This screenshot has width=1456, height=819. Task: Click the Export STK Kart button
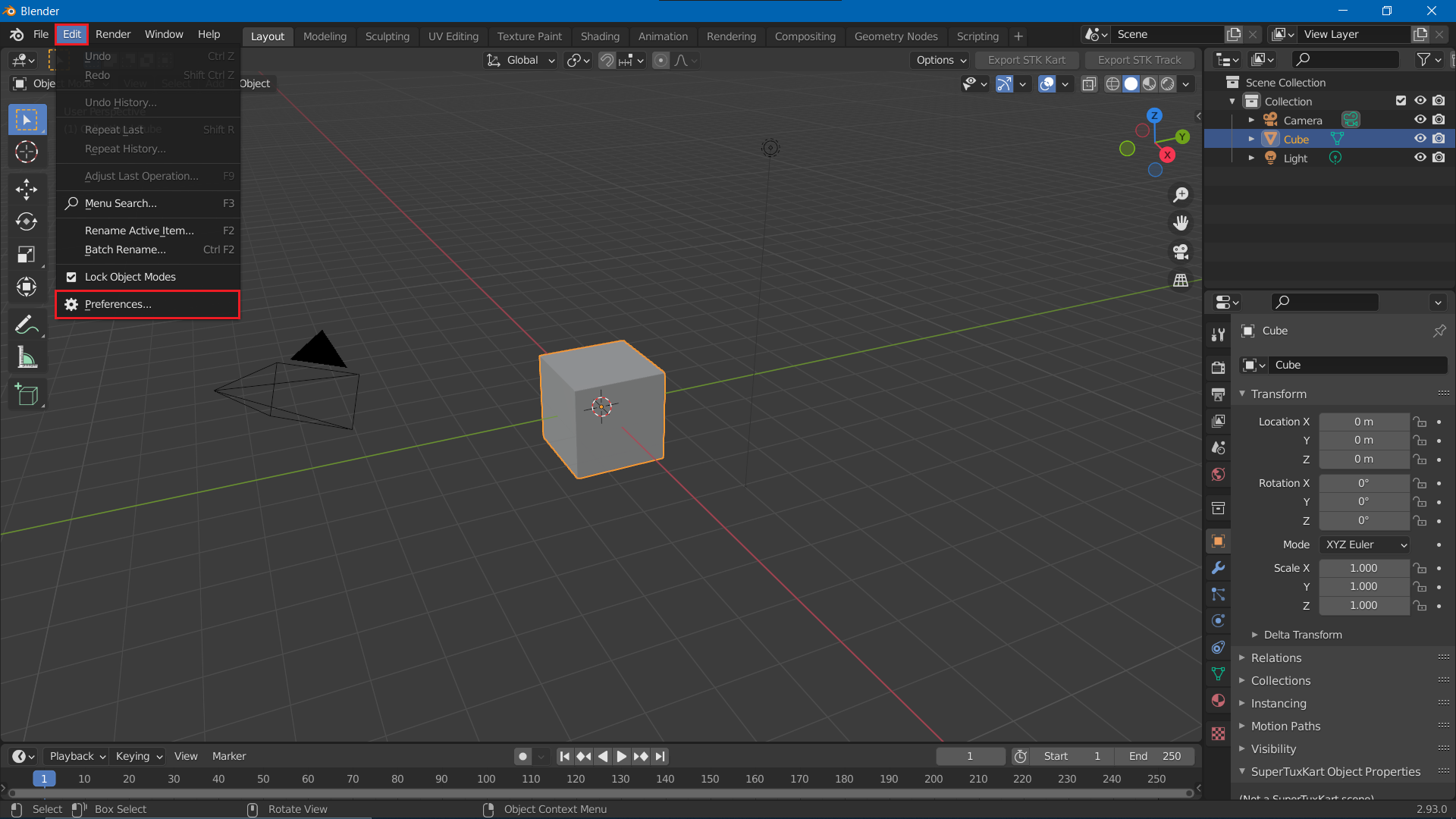(1026, 60)
